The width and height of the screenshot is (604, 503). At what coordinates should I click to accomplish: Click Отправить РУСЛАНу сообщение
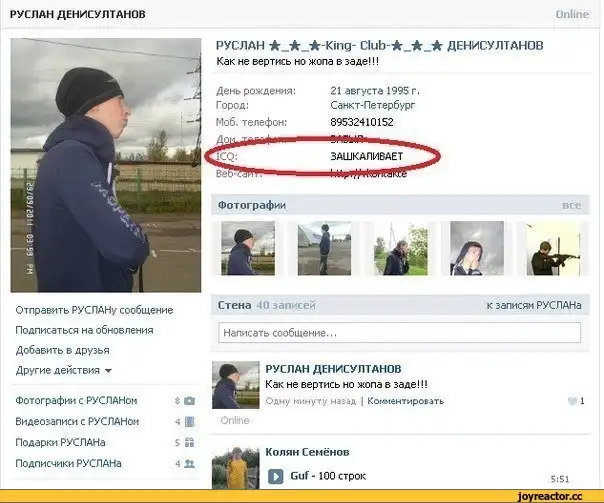click(94, 310)
